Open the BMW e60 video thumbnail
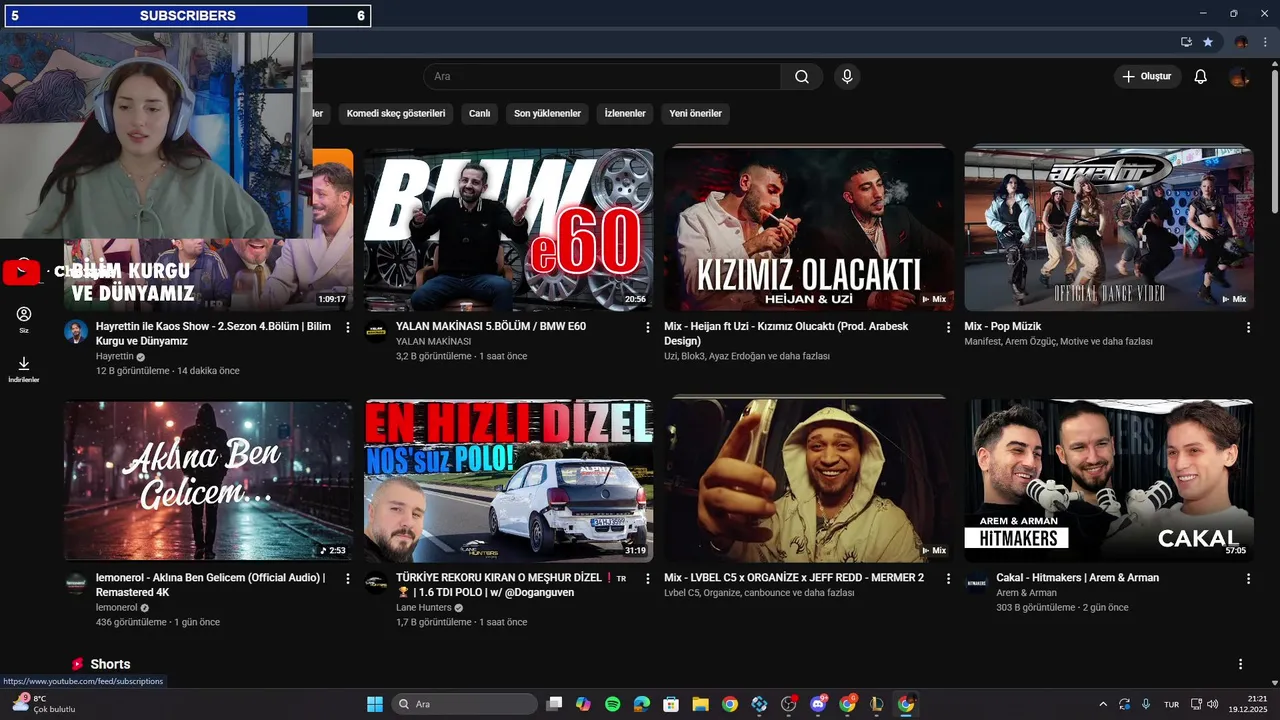This screenshot has height=720, width=1280. 508,229
